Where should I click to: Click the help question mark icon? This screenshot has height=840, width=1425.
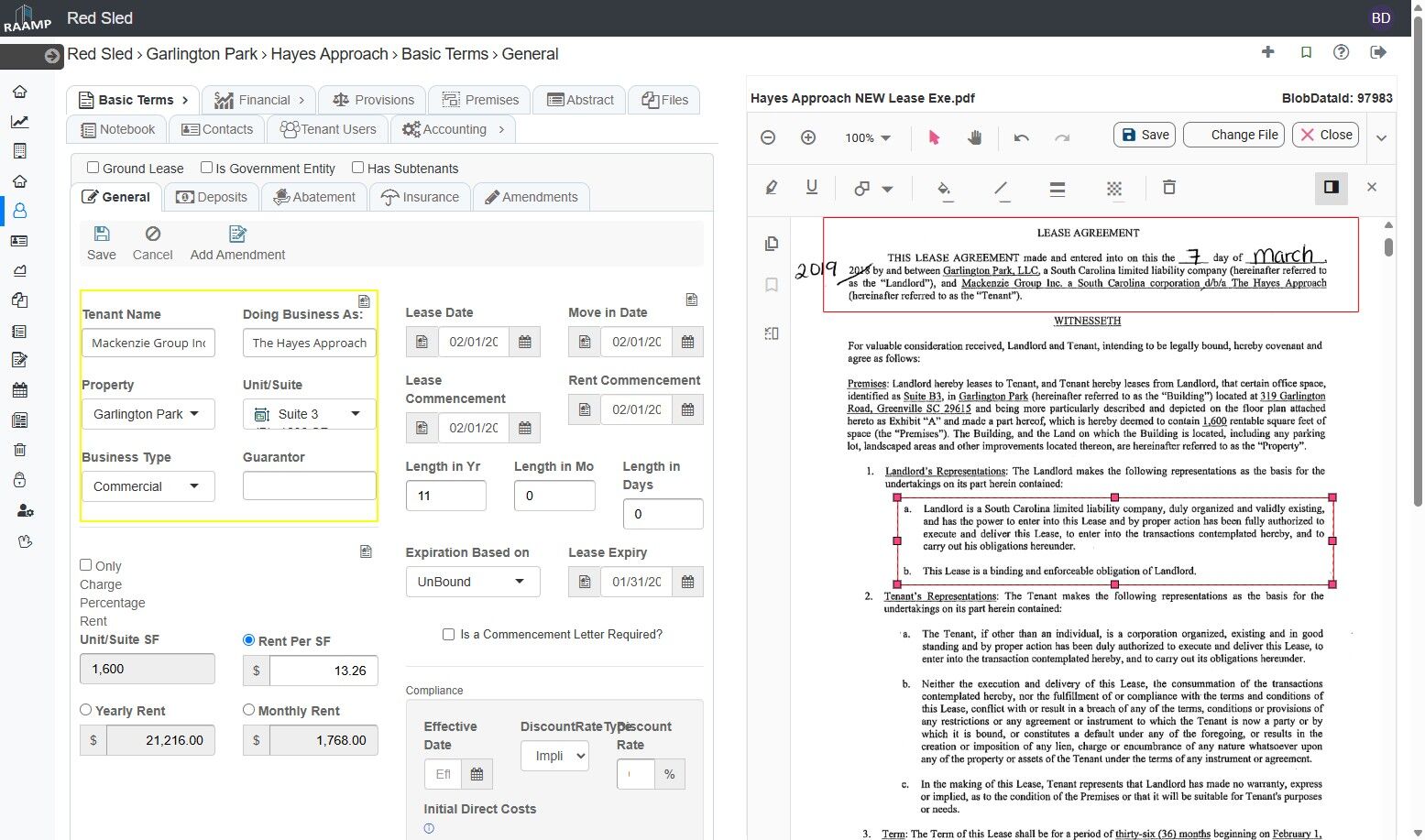(x=1341, y=52)
